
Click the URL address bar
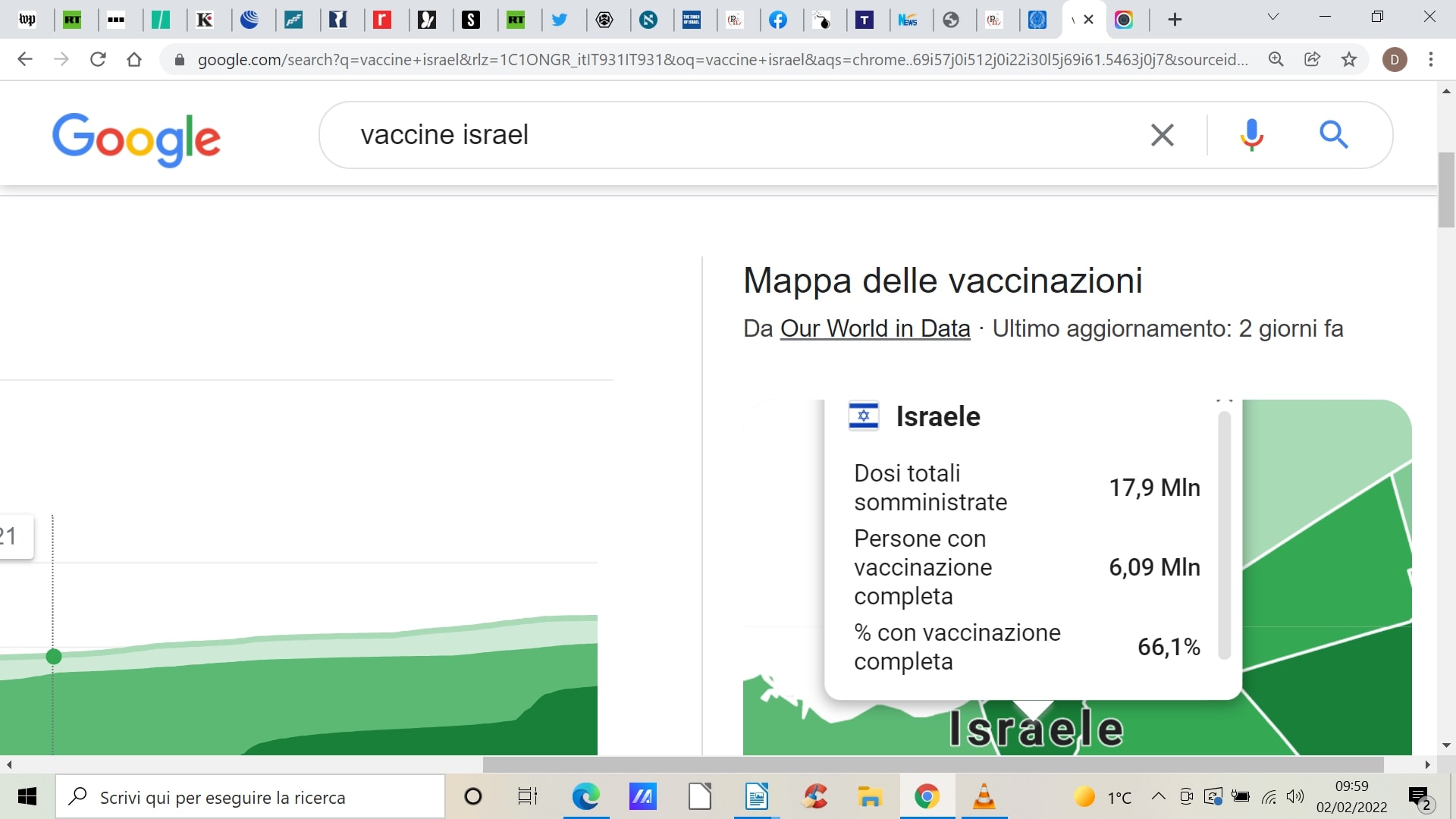coord(722,59)
